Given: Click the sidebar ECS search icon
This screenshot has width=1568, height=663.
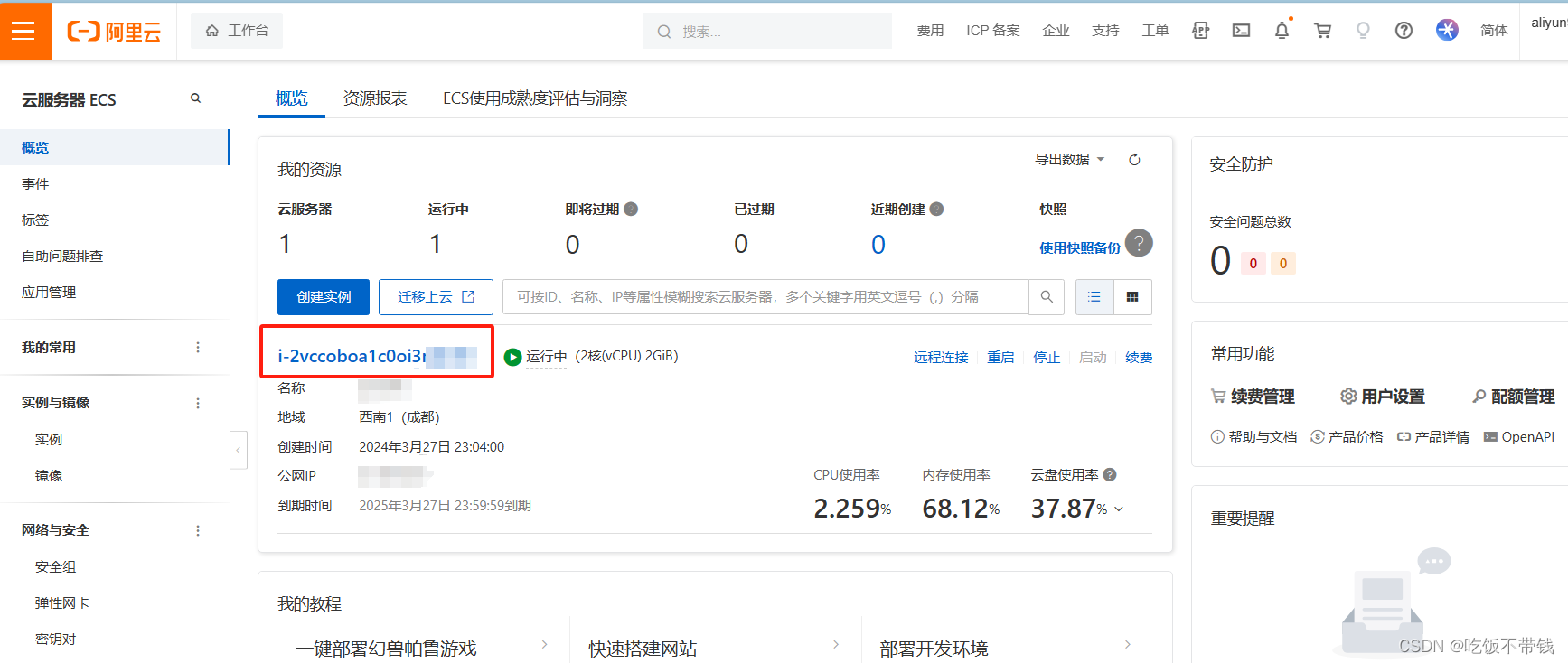Looking at the screenshot, I should point(195,98).
